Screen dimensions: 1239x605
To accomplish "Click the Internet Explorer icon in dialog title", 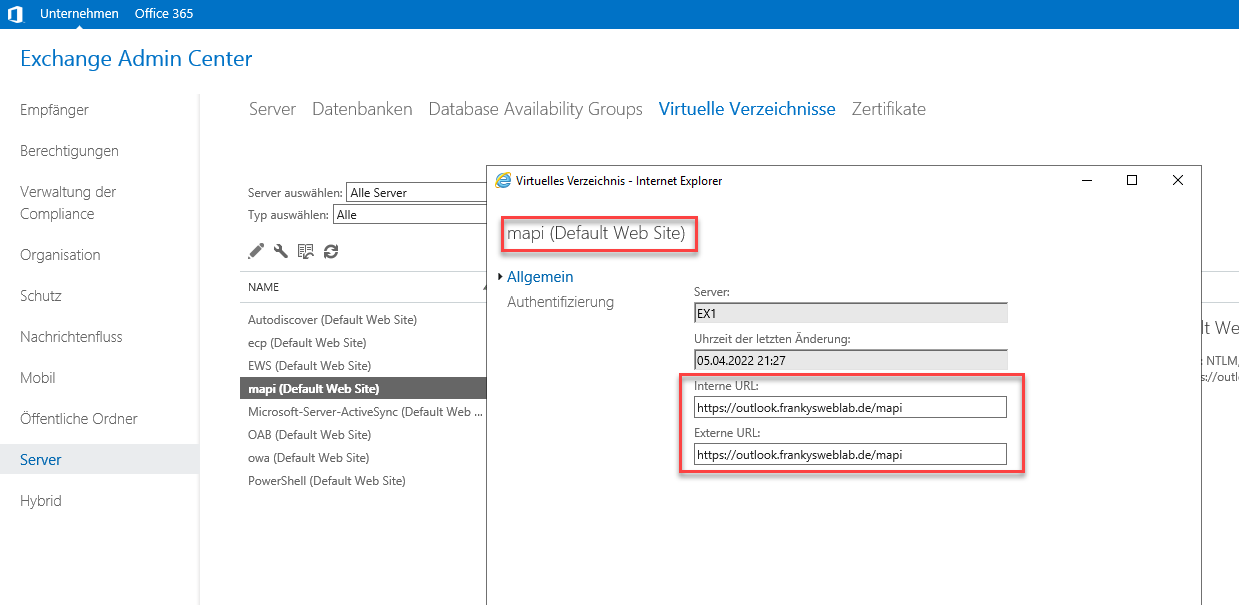I will [x=503, y=181].
